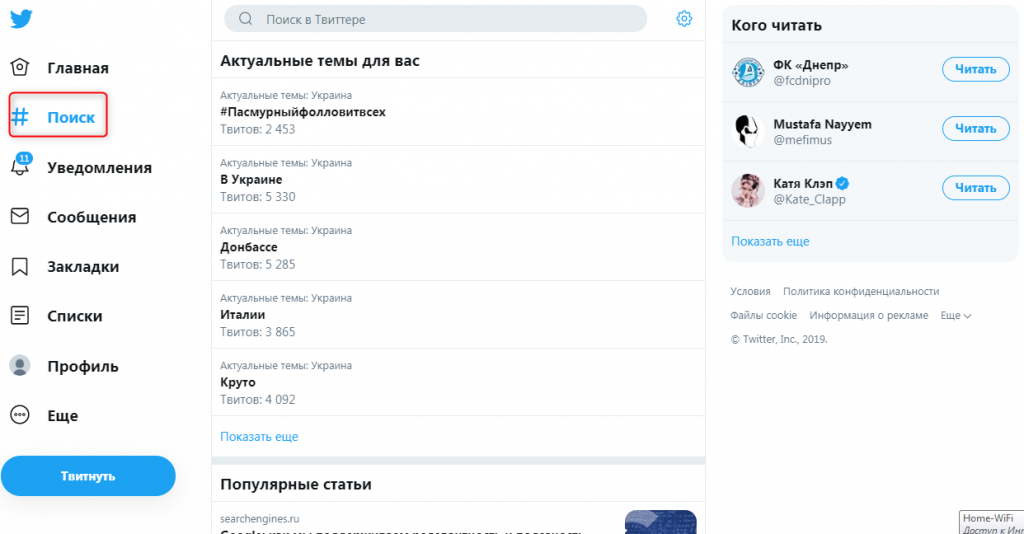Open Сообщения in the sidebar
1024x534 pixels.
[x=91, y=217]
